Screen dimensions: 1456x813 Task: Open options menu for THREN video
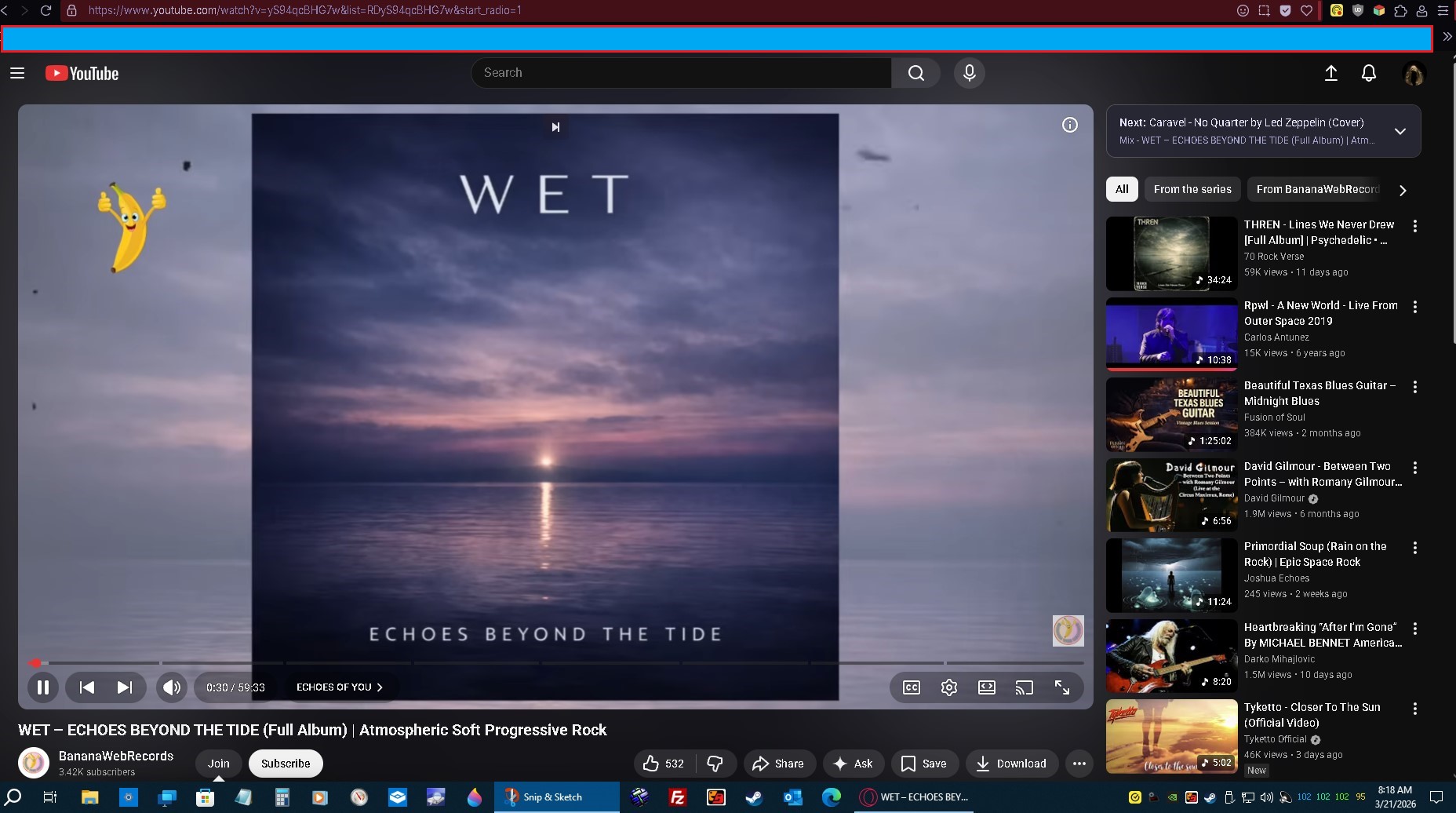(x=1415, y=226)
